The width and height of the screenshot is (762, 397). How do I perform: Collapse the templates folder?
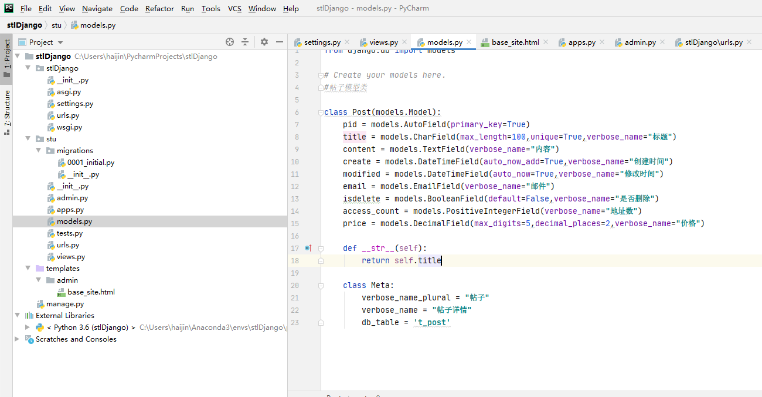[x=28, y=268]
